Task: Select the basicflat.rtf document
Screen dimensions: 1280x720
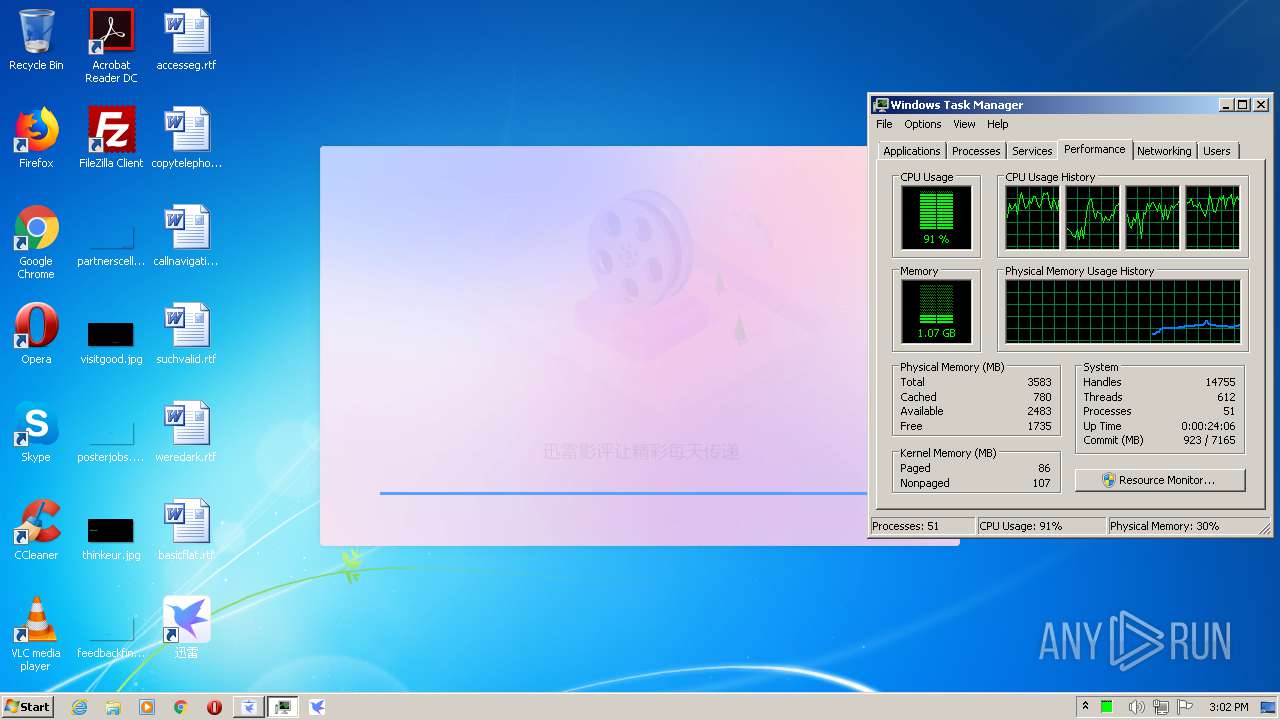Action: click(186, 530)
